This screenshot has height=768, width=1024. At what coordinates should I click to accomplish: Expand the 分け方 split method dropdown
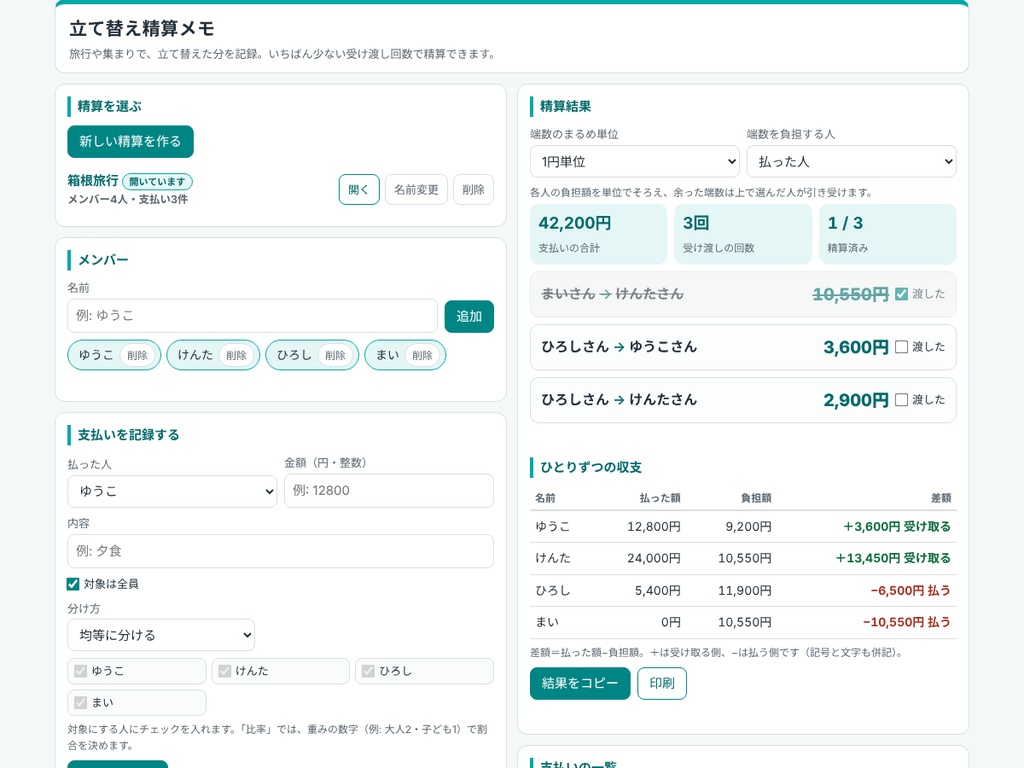tap(161, 635)
